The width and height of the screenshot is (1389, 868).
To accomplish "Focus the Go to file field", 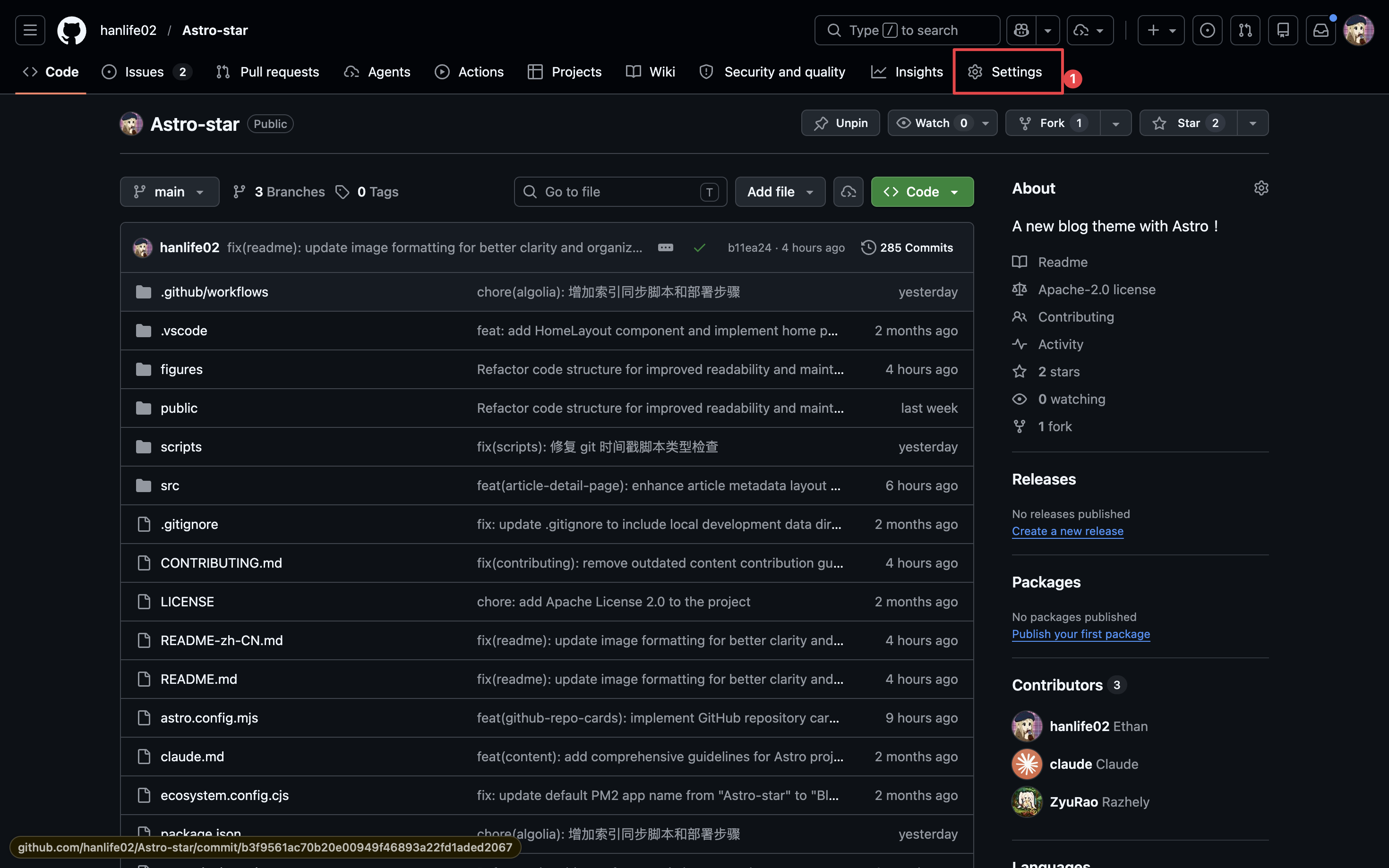I will coord(620,192).
